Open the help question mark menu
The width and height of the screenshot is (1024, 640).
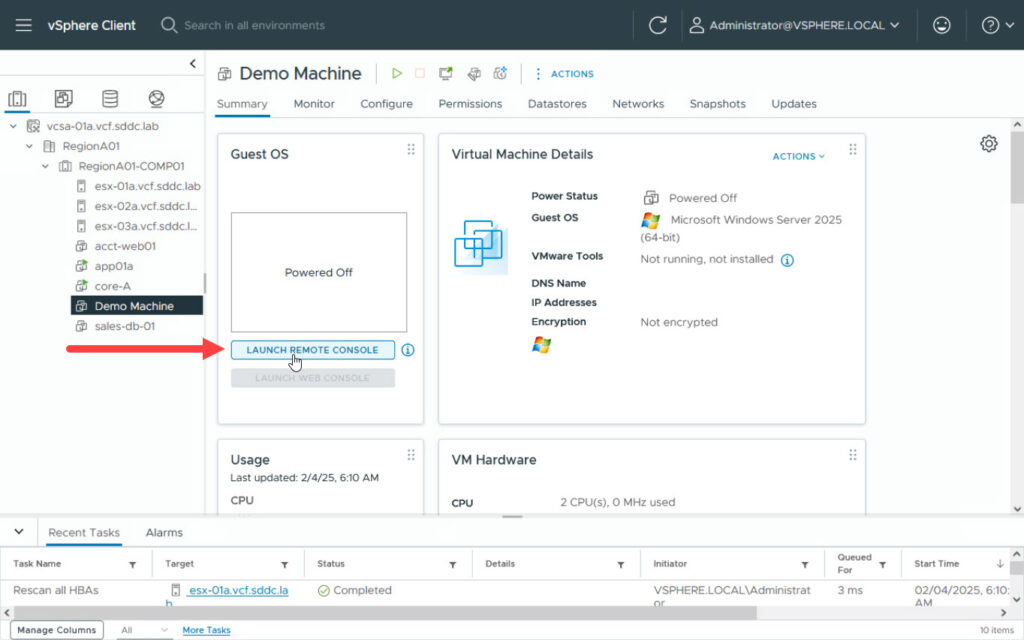[997, 25]
